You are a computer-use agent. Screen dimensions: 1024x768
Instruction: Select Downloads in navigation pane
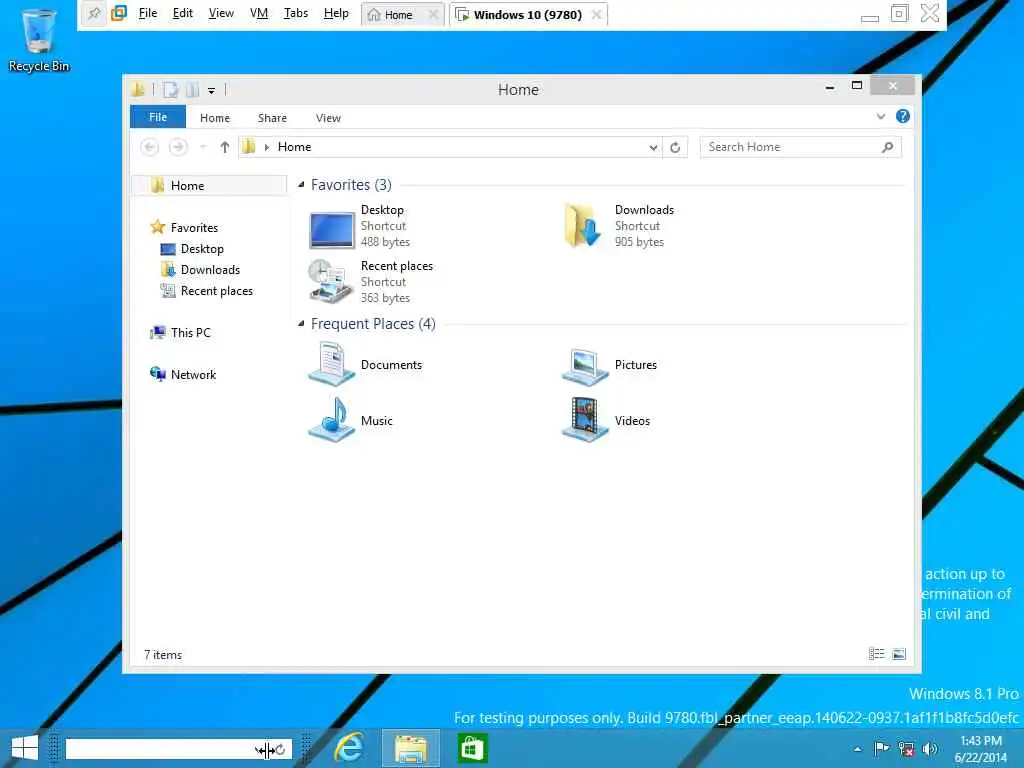pos(210,270)
